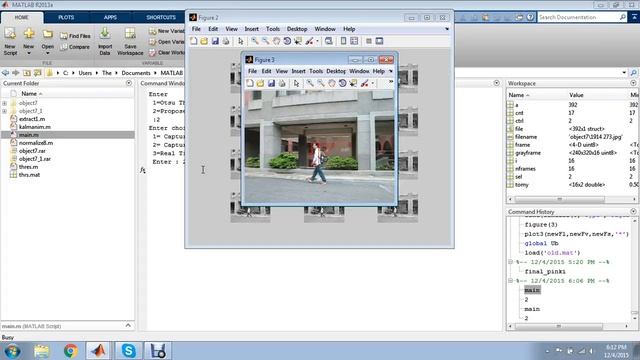Screen dimensions: 640x360
Task: Click Show Plot Tools icon in Figure 2
Action: (379, 41)
